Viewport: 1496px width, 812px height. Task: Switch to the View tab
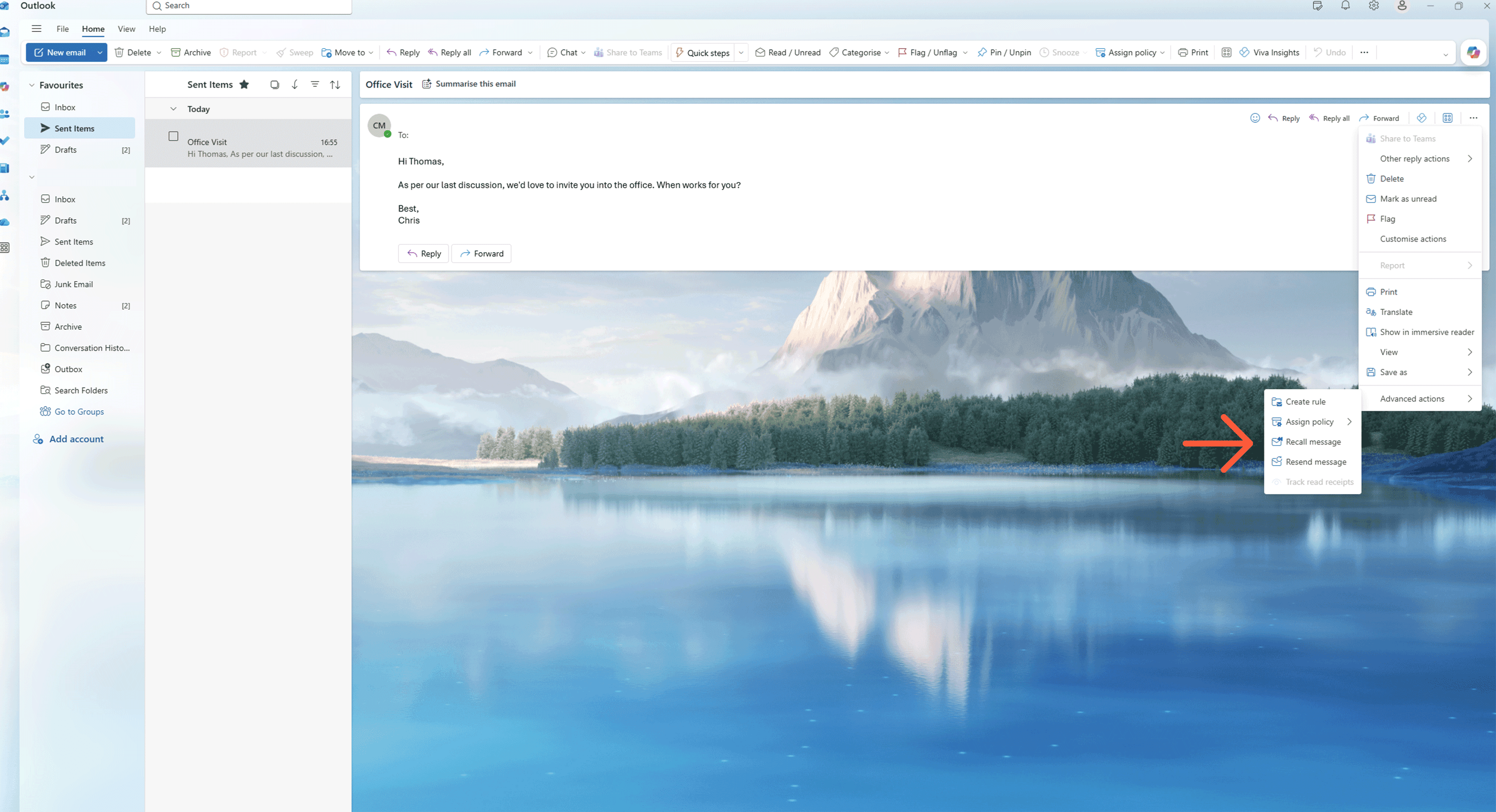click(126, 29)
